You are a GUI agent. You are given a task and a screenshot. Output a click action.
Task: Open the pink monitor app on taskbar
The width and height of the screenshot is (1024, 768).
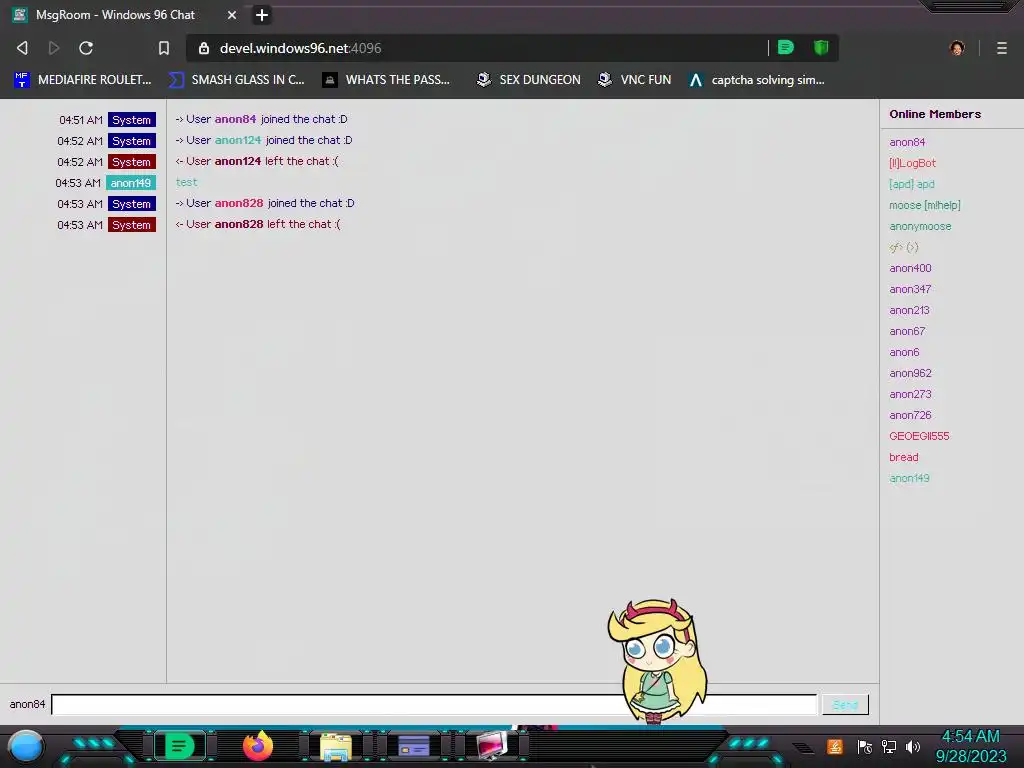(491, 746)
